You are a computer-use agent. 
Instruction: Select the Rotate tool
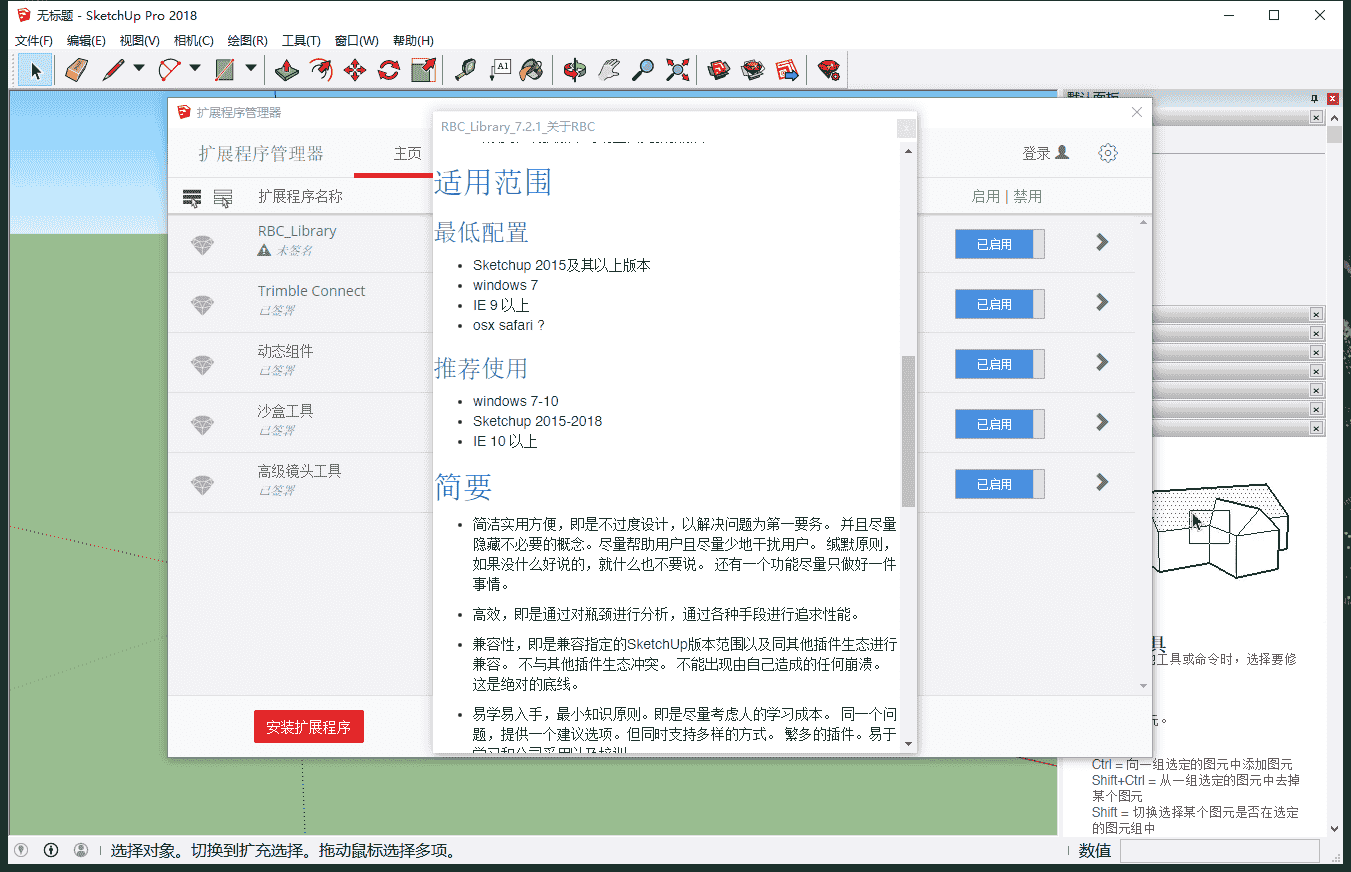coord(389,70)
